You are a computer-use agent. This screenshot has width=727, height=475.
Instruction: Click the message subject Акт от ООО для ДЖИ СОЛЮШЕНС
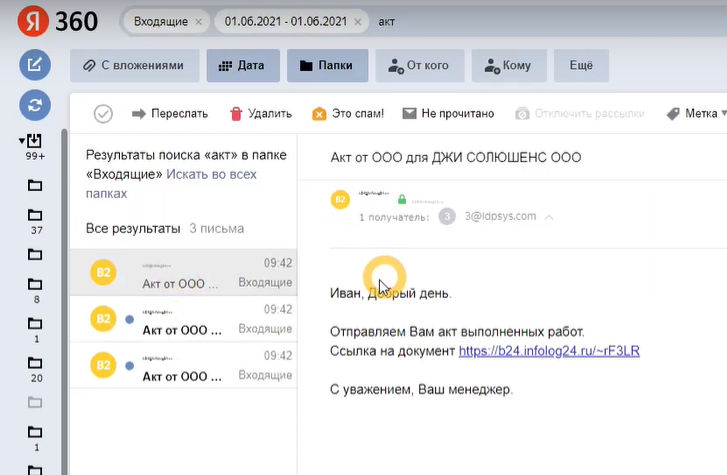point(455,158)
